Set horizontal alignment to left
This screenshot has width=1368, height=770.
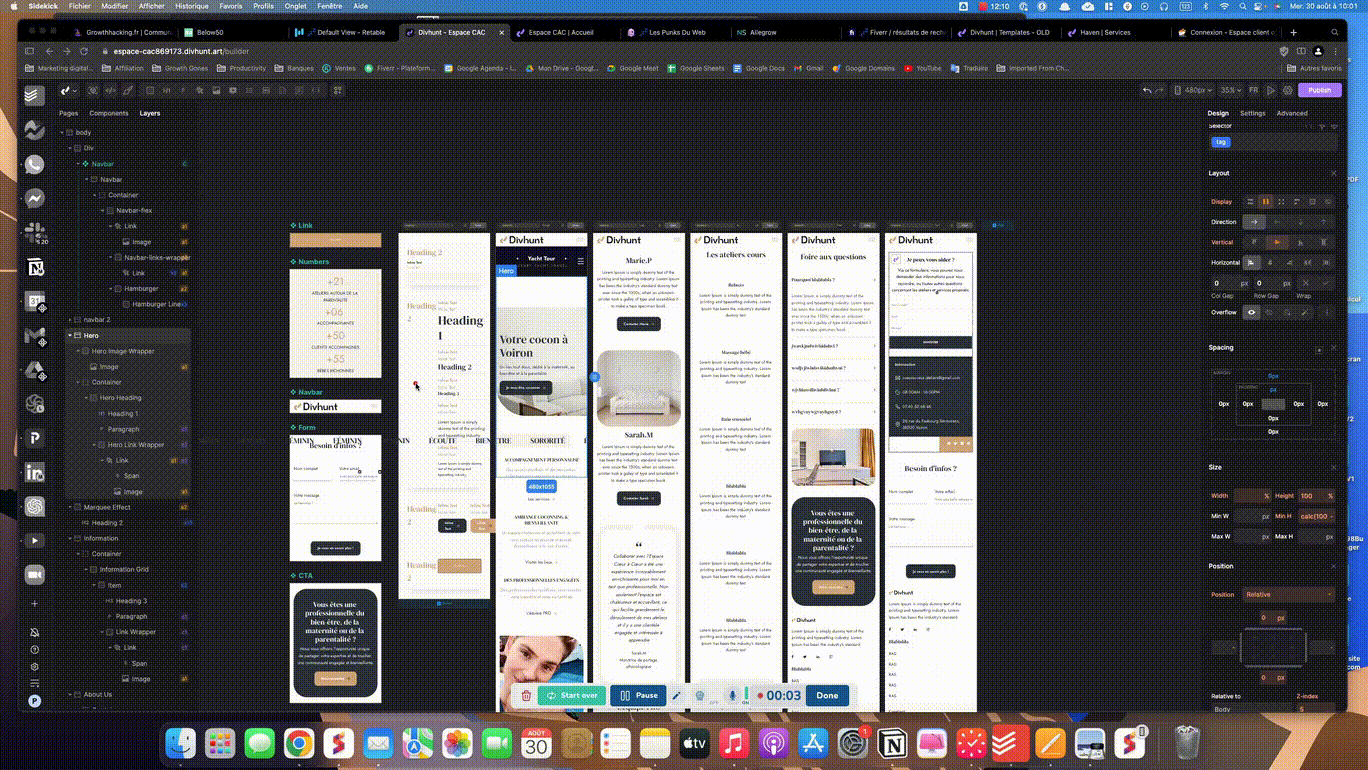click(x=1251, y=262)
